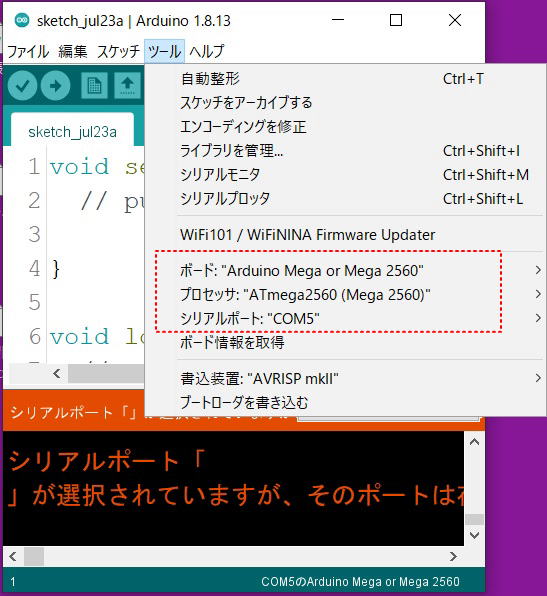This screenshot has width=547, height=596.
Task: Select ボード情報を取得 menu entry
Action: pyautogui.click(x=344, y=342)
